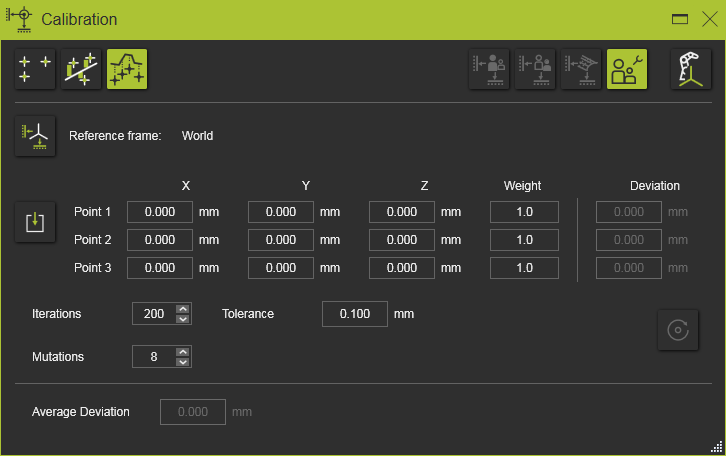Image resolution: width=726 pixels, height=456 pixels.
Task: Click the Point 3 Z coordinate field
Action: pos(402,268)
